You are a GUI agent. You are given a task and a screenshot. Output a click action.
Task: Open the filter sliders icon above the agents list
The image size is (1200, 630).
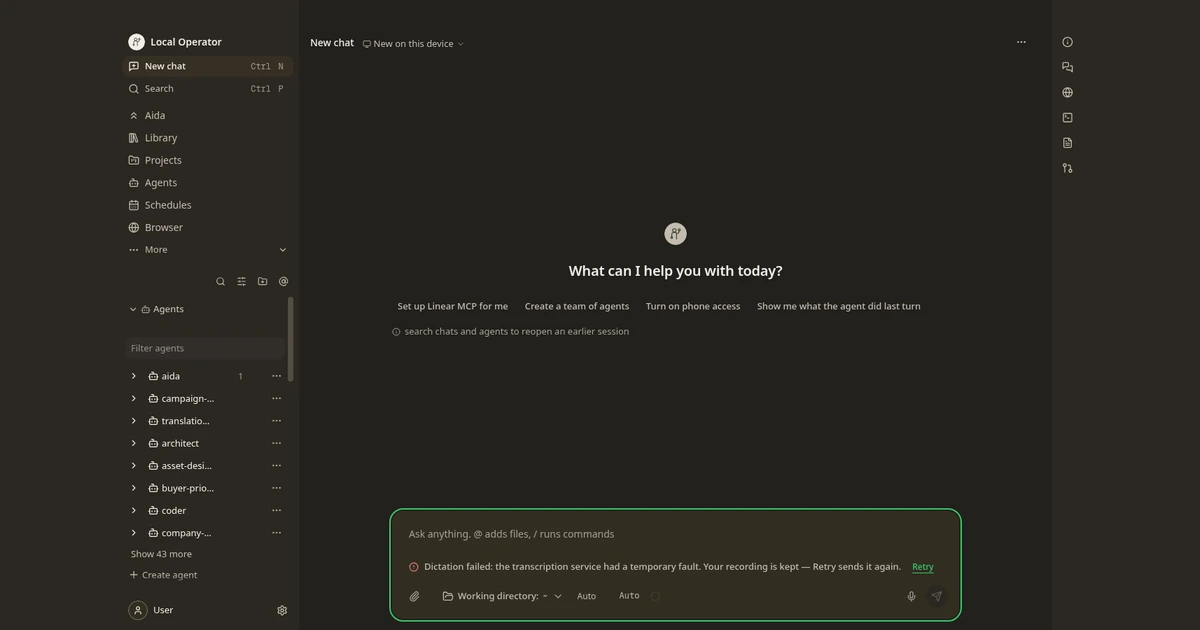[241, 282]
